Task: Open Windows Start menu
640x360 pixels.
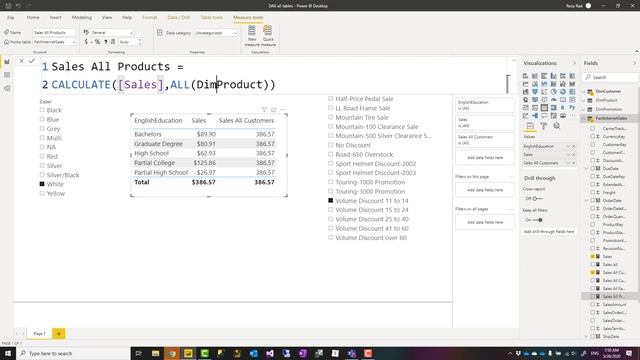Action: point(8,353)
